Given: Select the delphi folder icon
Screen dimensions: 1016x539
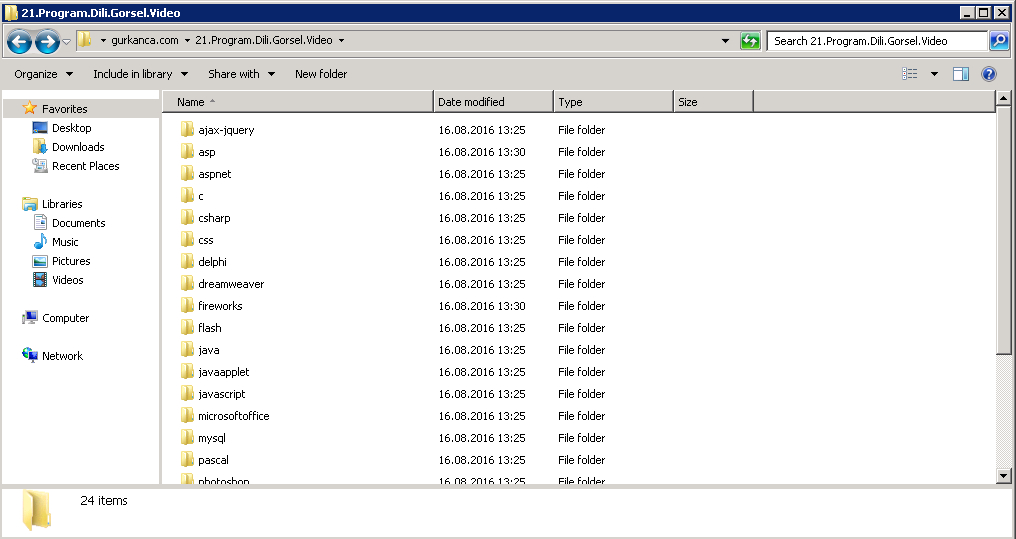Looking at the screenshot, I should click(187, 262).
